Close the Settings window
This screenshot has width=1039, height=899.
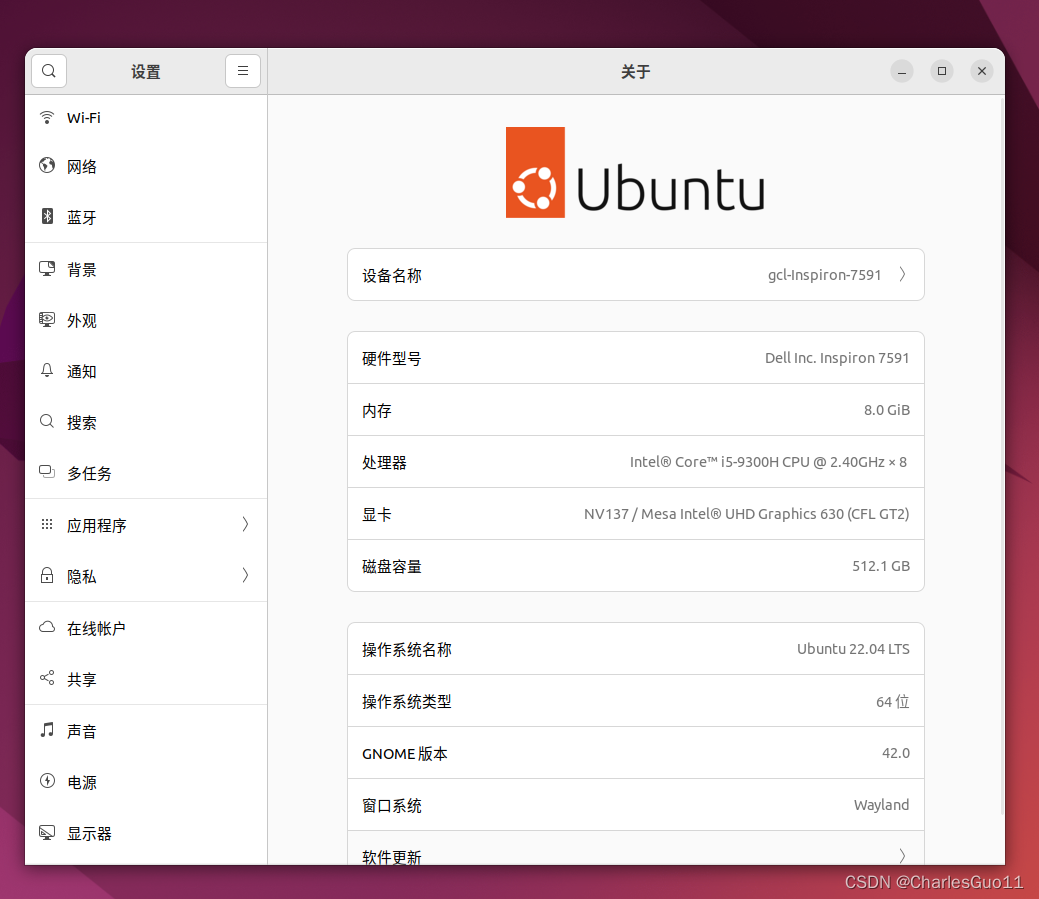tap(981, 71)
